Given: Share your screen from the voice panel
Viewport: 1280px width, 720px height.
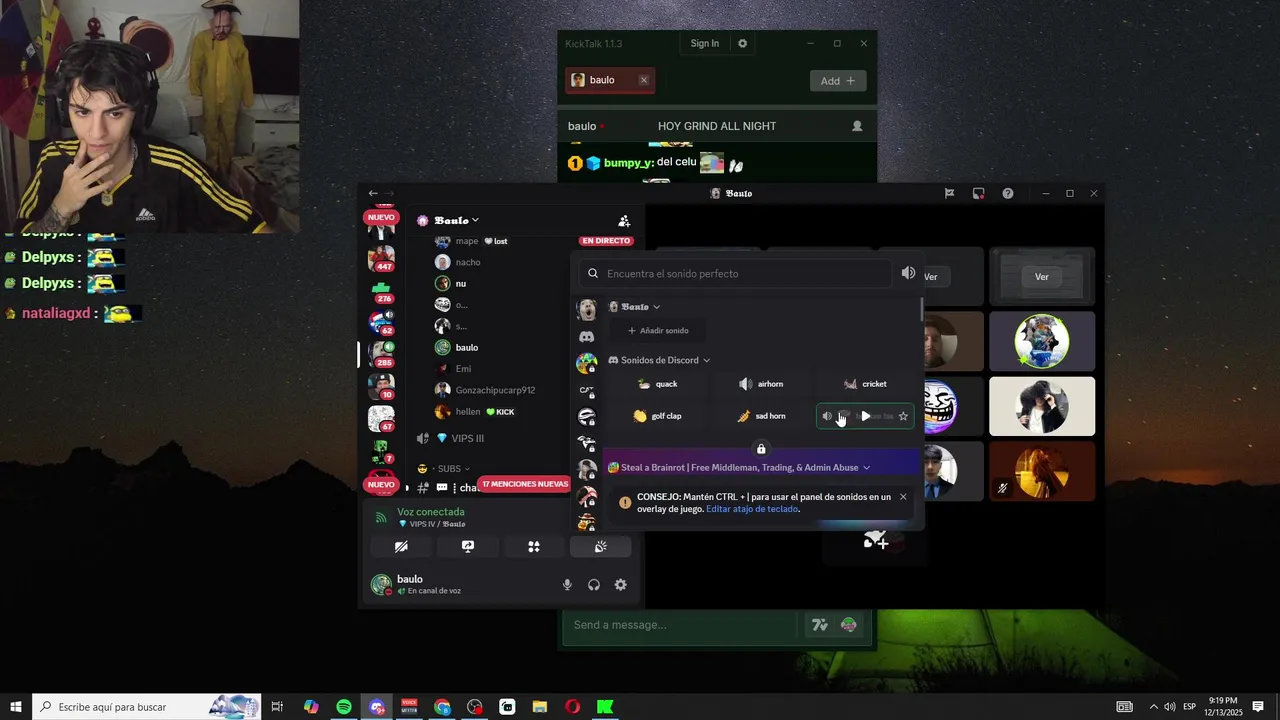Looking at the screenshot, I should [x=467, y=546].
